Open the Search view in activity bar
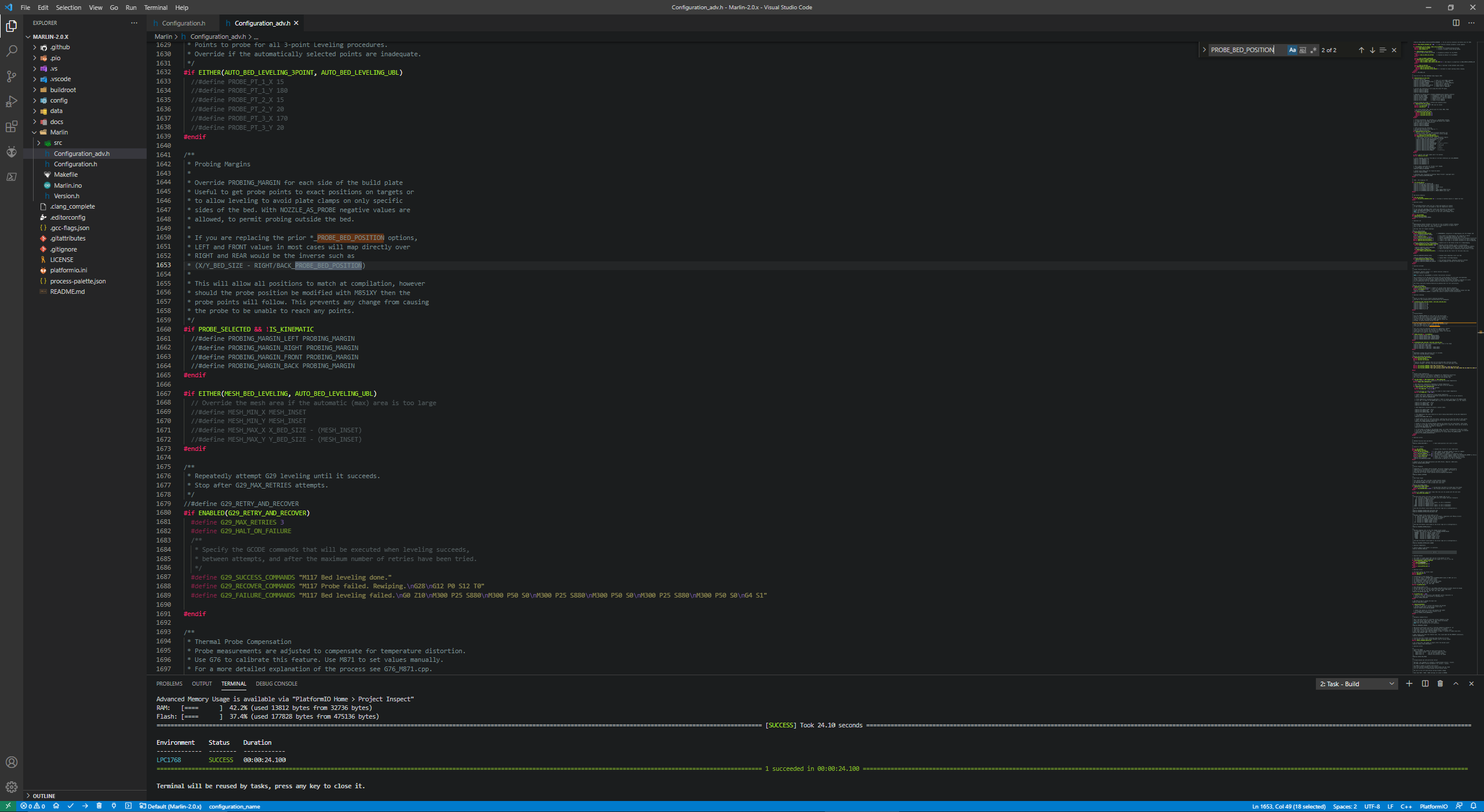 point(12,51)
